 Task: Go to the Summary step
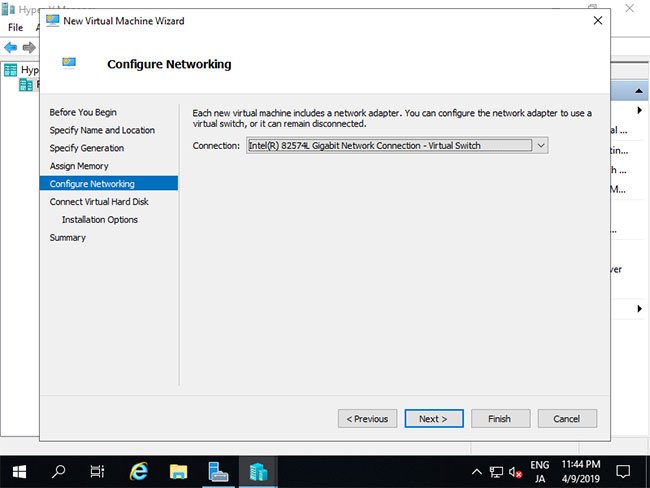pos(68,238)
